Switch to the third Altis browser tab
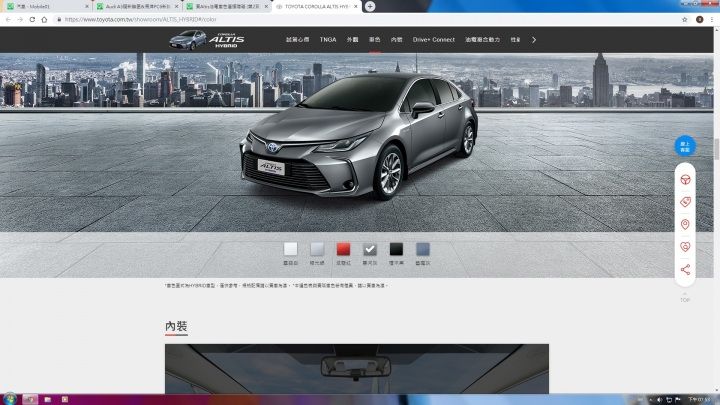720x405 pixels. [227, 6]
